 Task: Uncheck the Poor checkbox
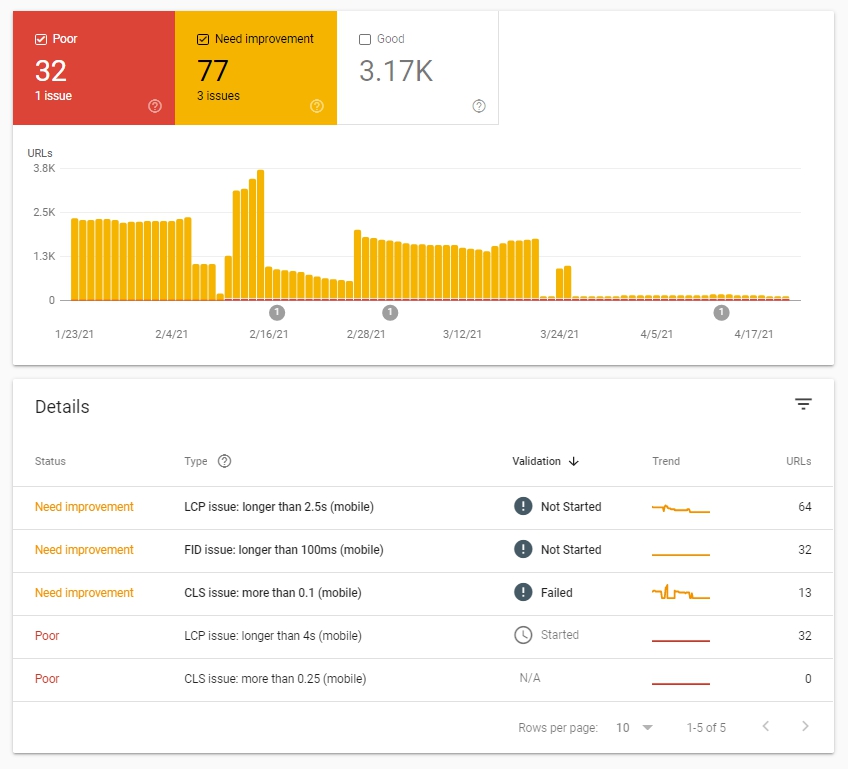click(41, 39)
